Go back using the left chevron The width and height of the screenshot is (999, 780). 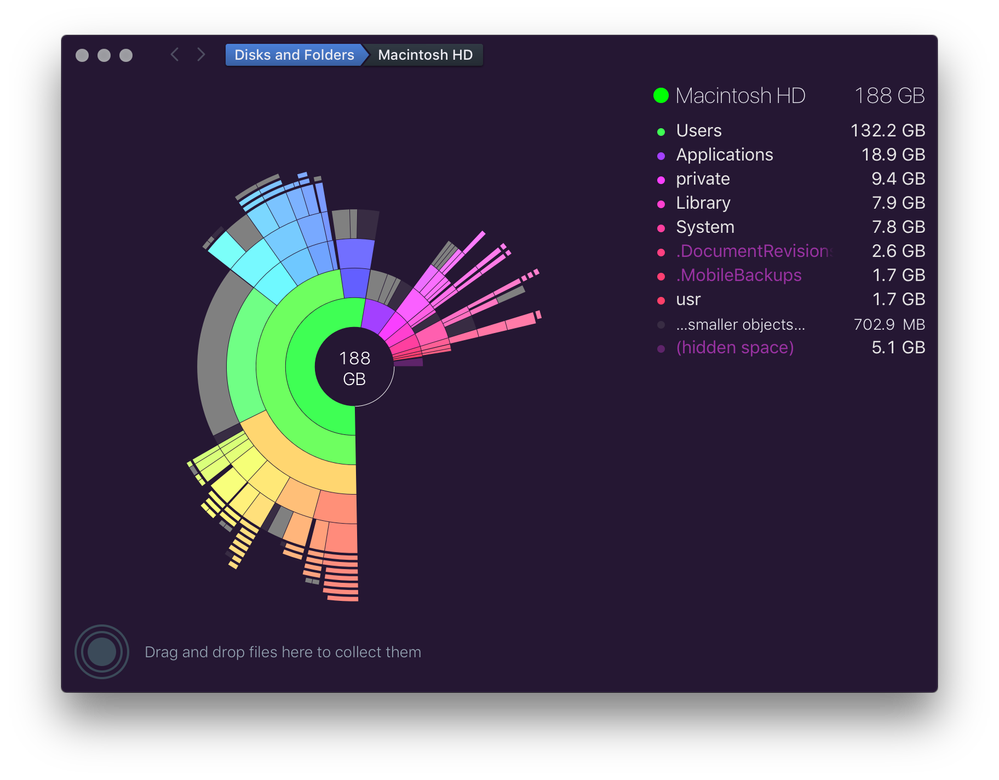coord(175,55)
